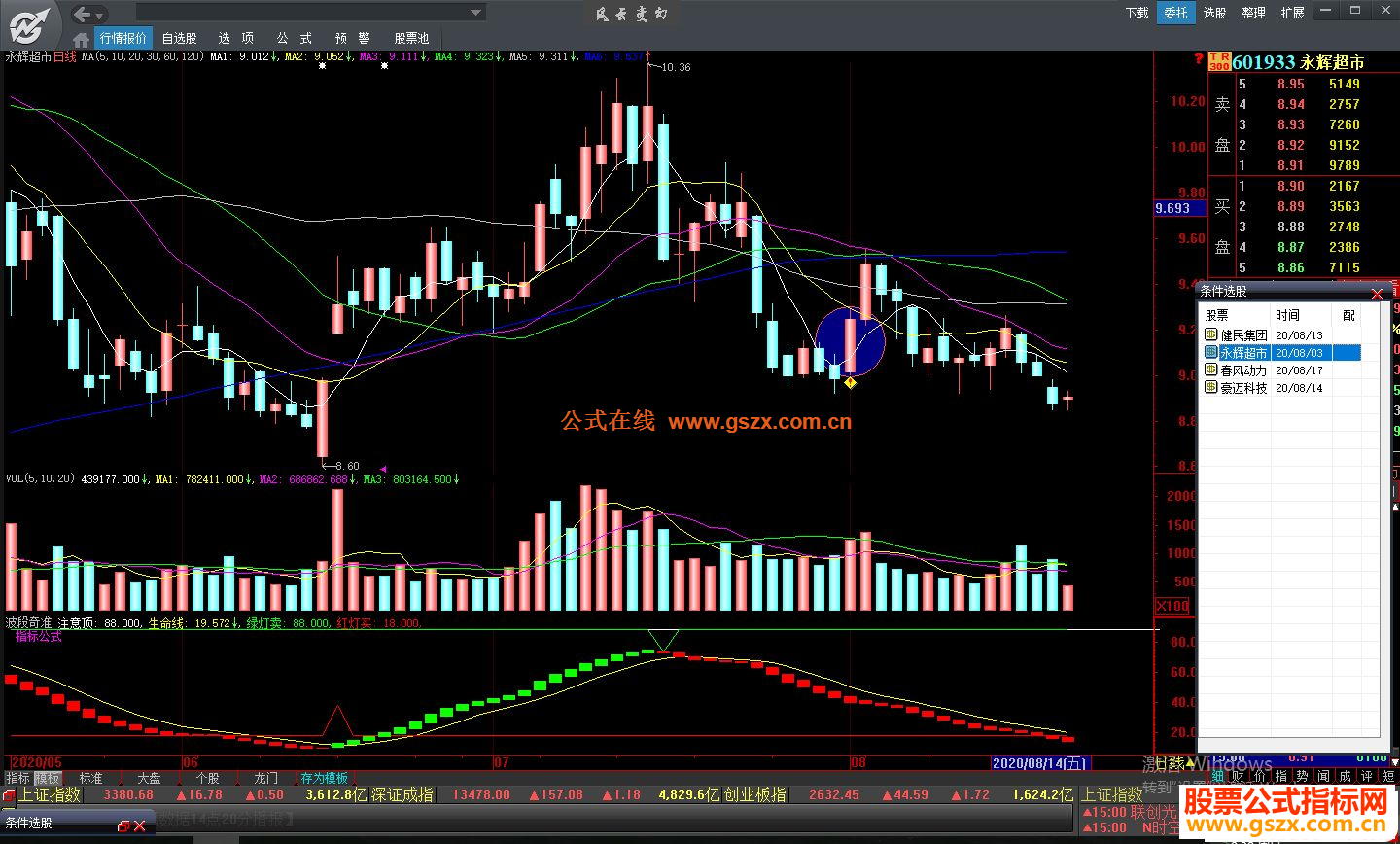This screenshot has height=844, width=1400.
Task: Click 上证指数 in the status bar
Action: click(x=51, y=795)
